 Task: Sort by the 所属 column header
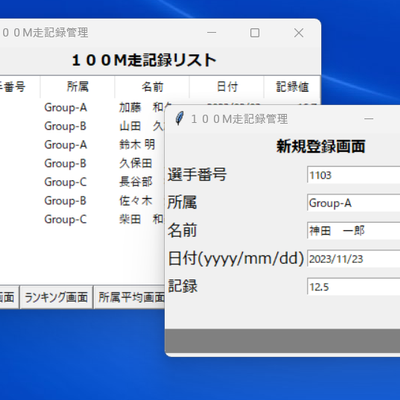(x=77, y=87)
